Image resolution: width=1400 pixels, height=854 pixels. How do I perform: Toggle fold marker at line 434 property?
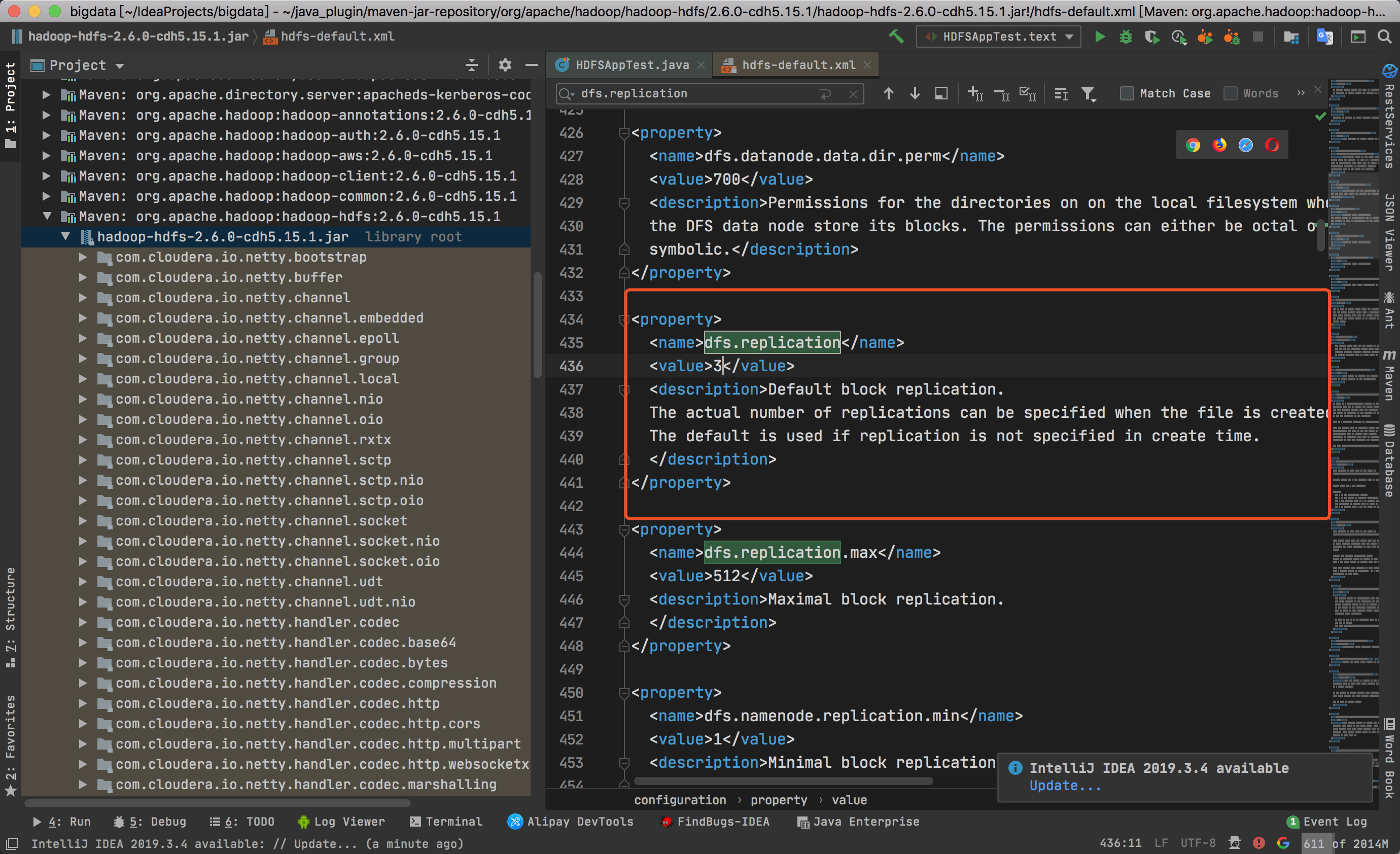624,320
